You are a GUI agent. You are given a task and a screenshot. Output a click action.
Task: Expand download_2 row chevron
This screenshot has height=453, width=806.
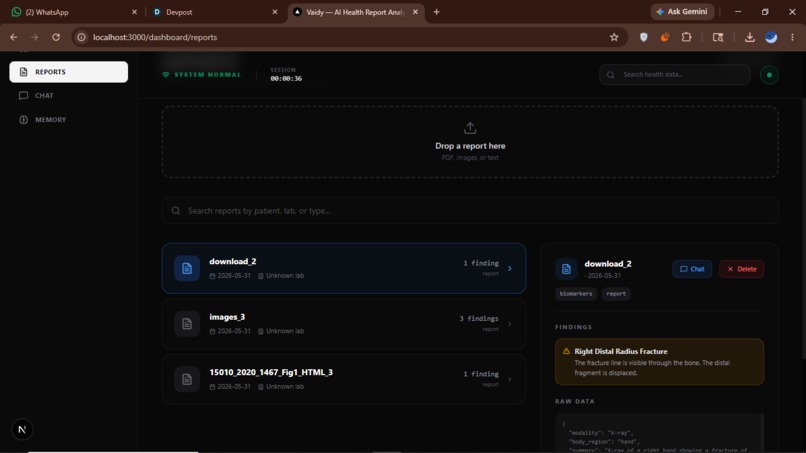click(x=509, y=268)
